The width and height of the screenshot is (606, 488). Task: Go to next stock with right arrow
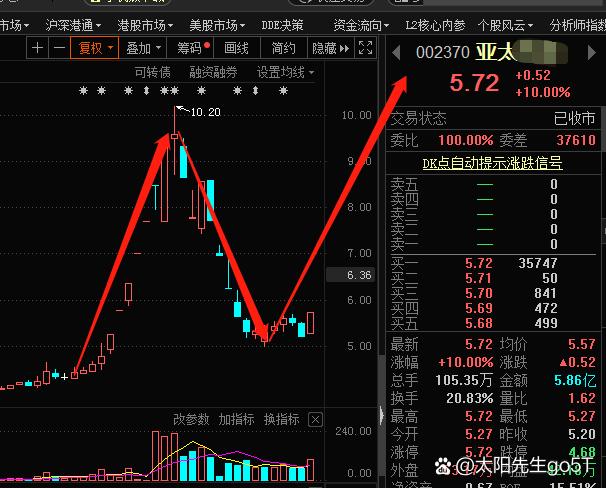pos(592,53)
